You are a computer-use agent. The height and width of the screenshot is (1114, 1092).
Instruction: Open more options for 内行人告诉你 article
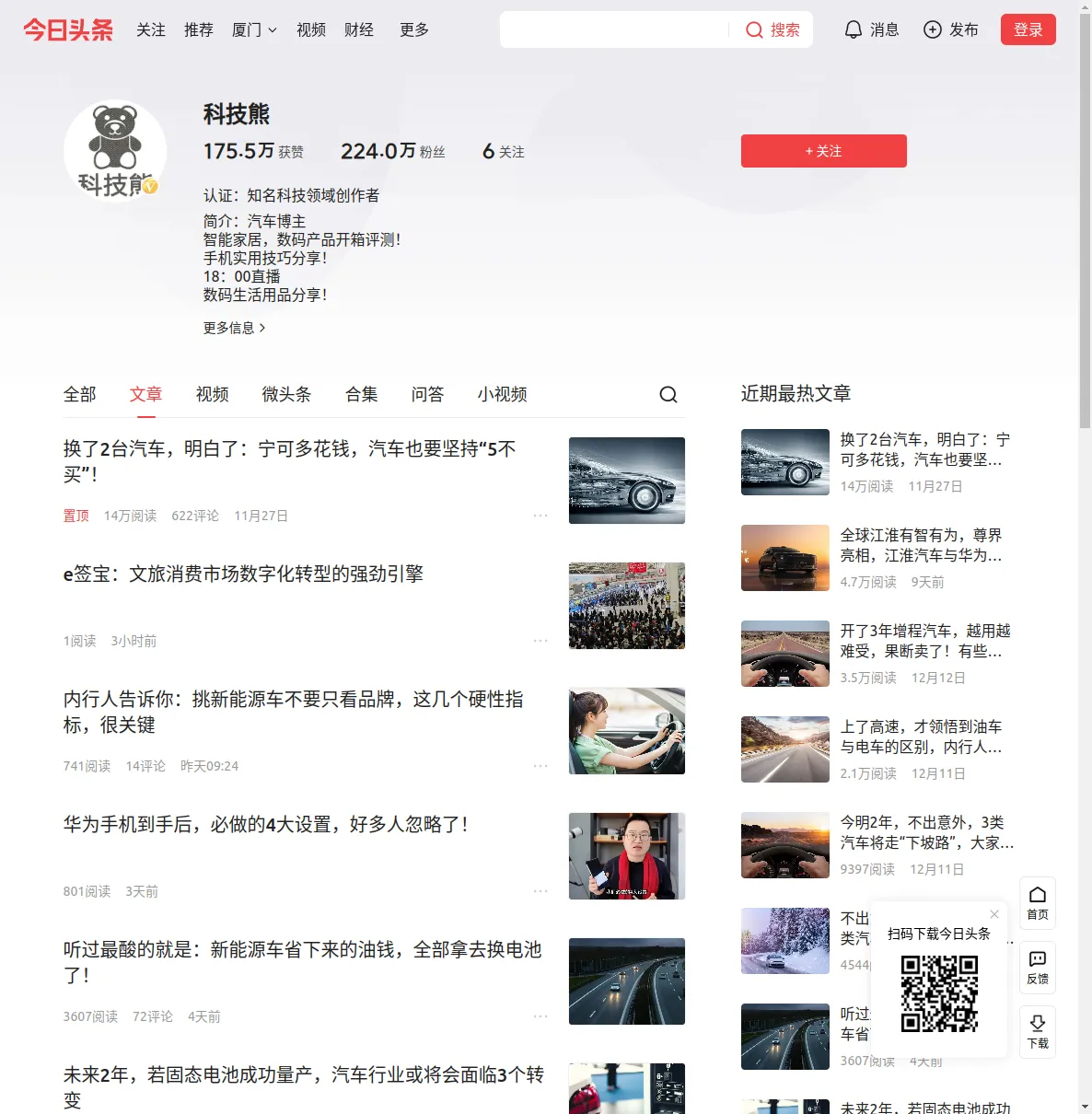(540, 766)
